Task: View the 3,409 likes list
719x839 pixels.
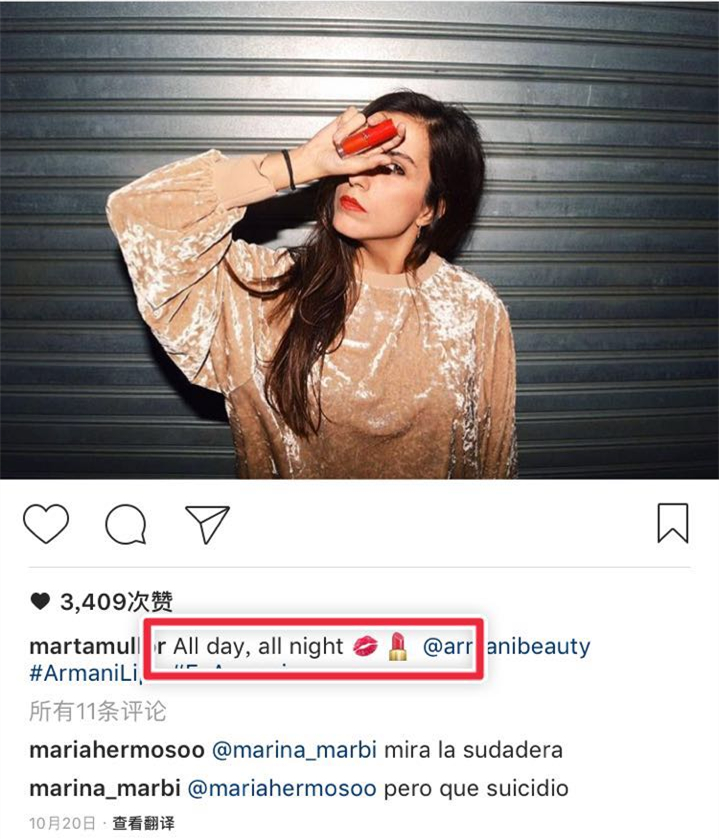Action: 116,602
